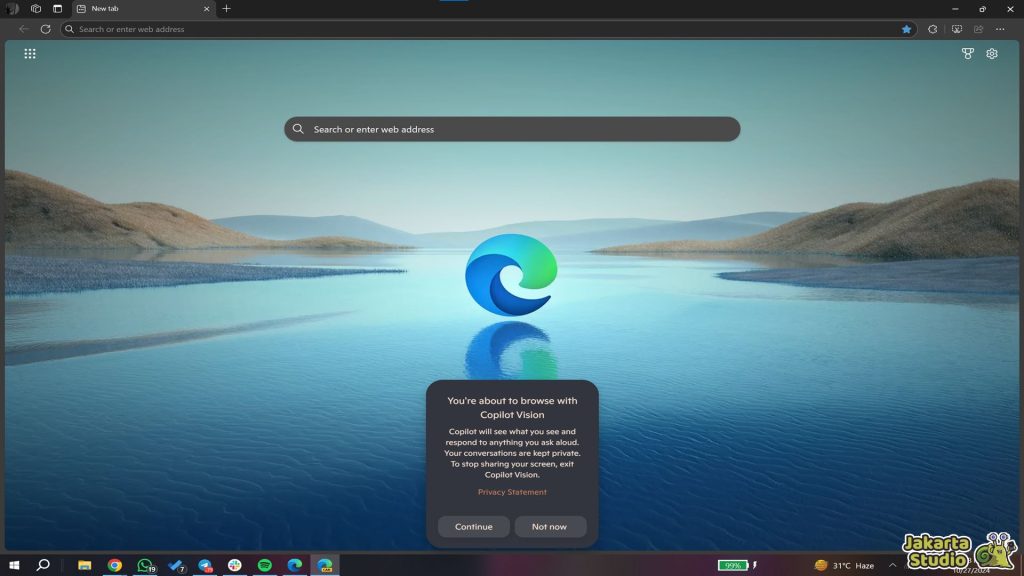Click the refresh icon in the browser toolbar
1024x576 pixels.
pos(44,29)
